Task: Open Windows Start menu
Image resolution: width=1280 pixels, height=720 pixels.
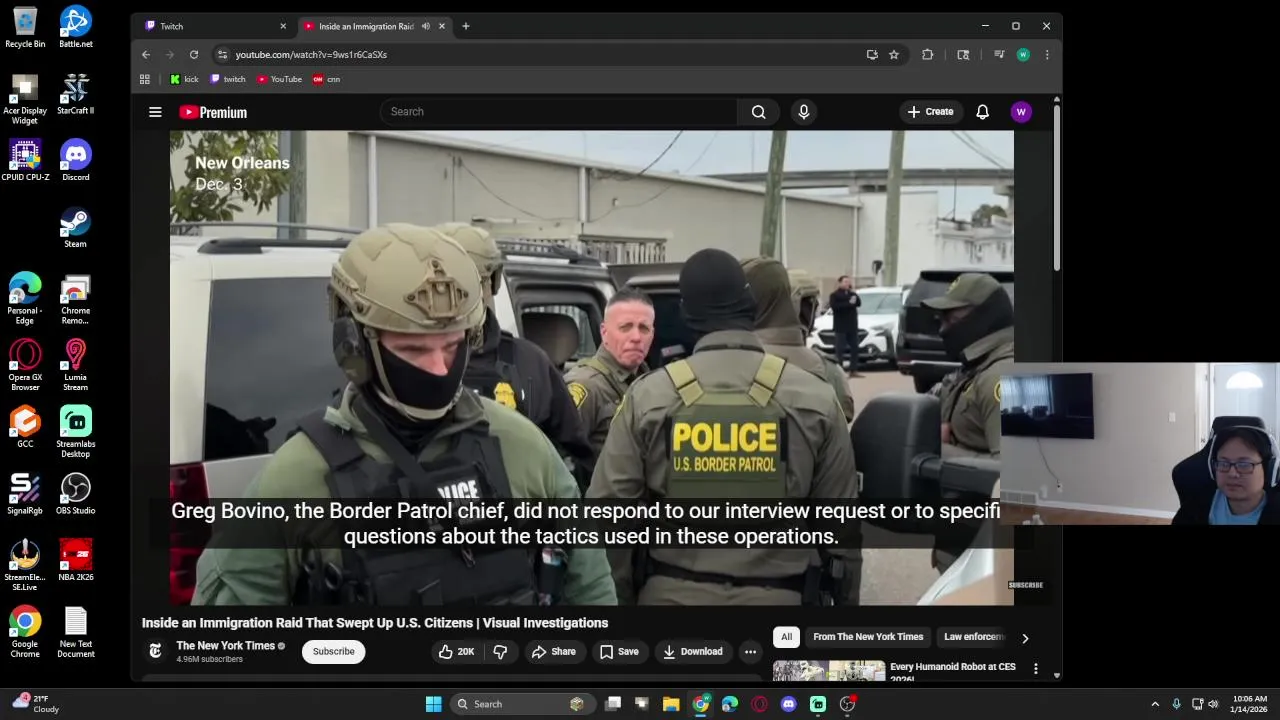Action: 434,704
